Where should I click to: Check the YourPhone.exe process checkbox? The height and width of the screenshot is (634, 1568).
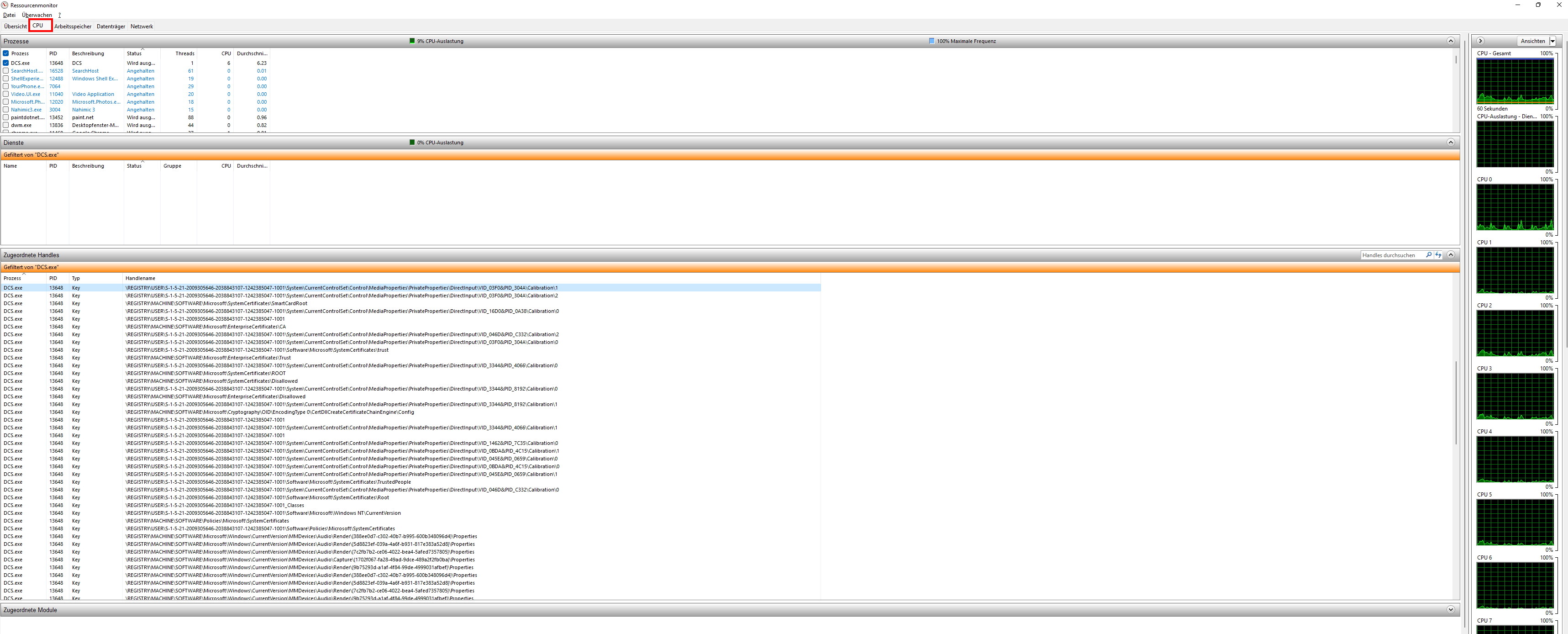click(x=6, y=86)
